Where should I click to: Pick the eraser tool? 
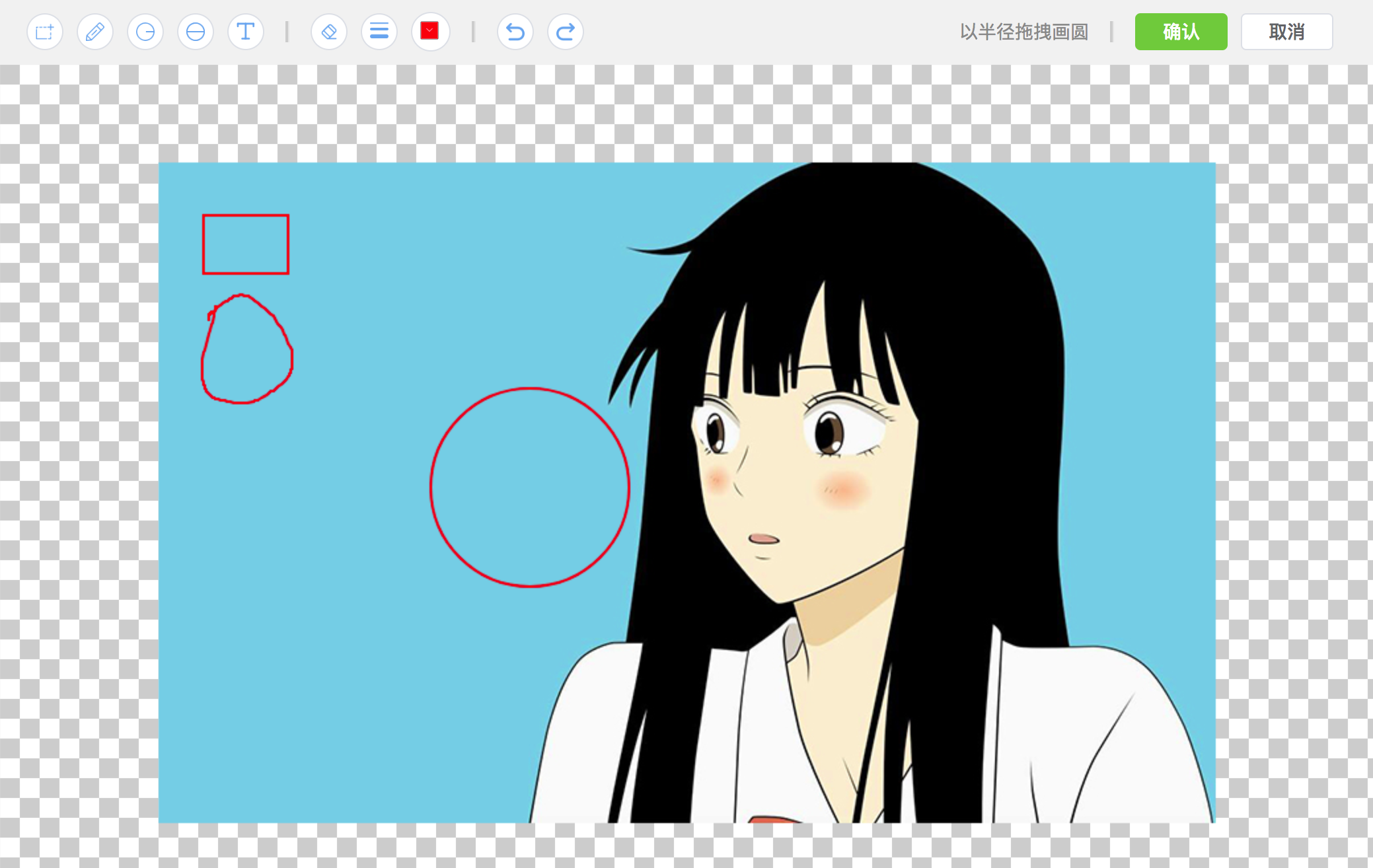[x=329, y=32]
